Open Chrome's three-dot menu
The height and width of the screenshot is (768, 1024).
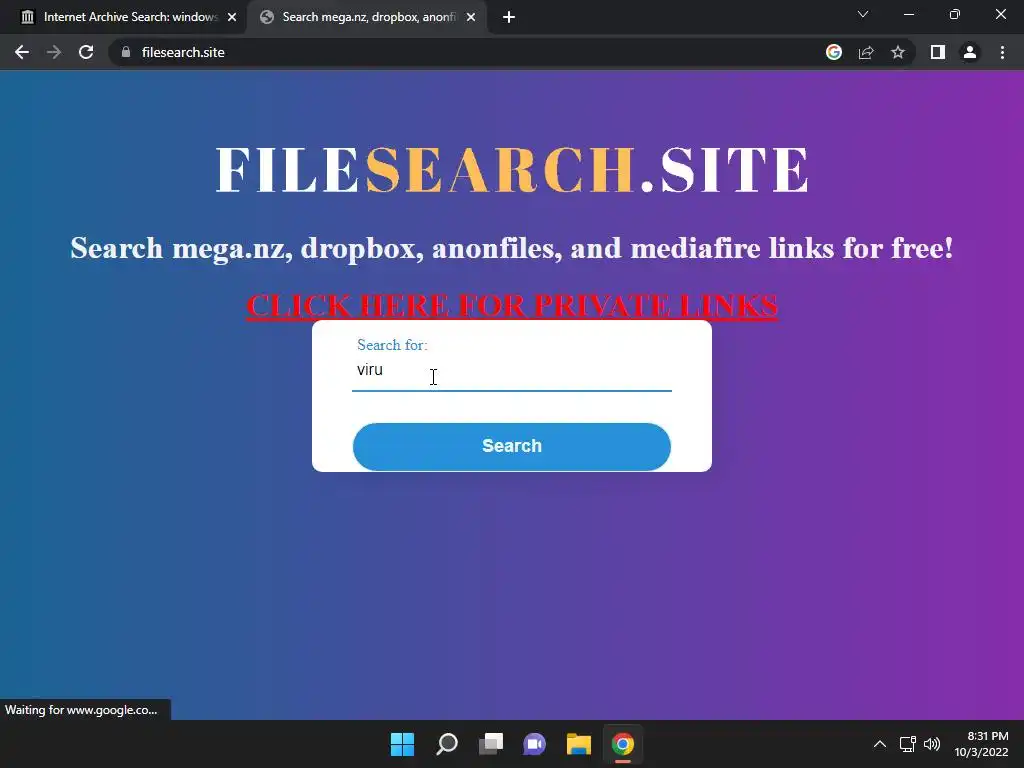point(1002,52)
